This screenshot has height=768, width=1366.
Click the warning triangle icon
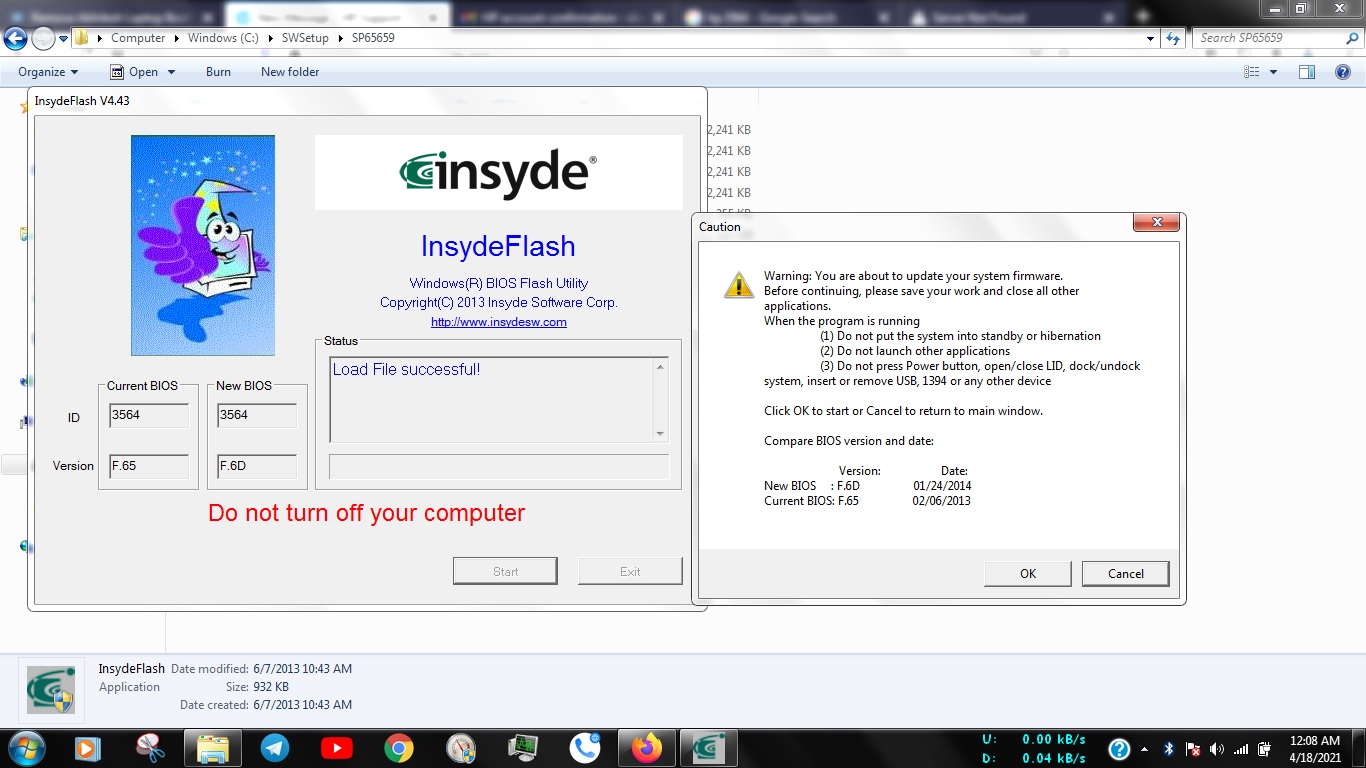click(739, 285)
